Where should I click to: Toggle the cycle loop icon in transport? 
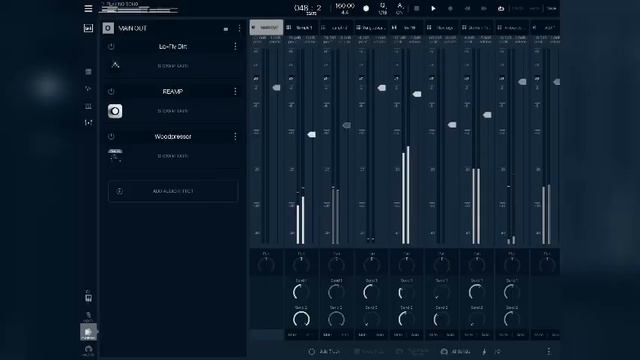[501, 9]
